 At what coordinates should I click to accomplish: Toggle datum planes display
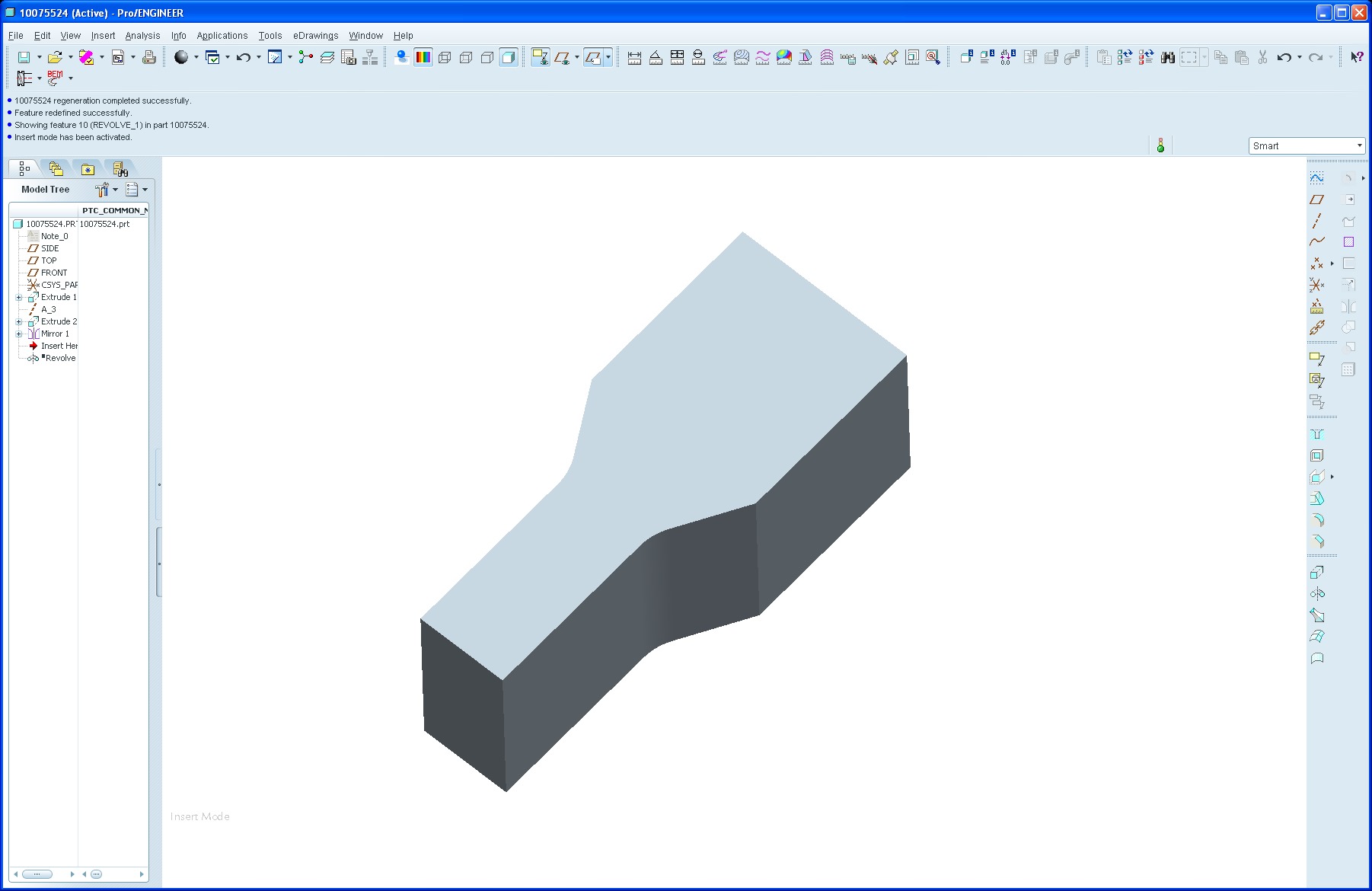coord(562,57)
